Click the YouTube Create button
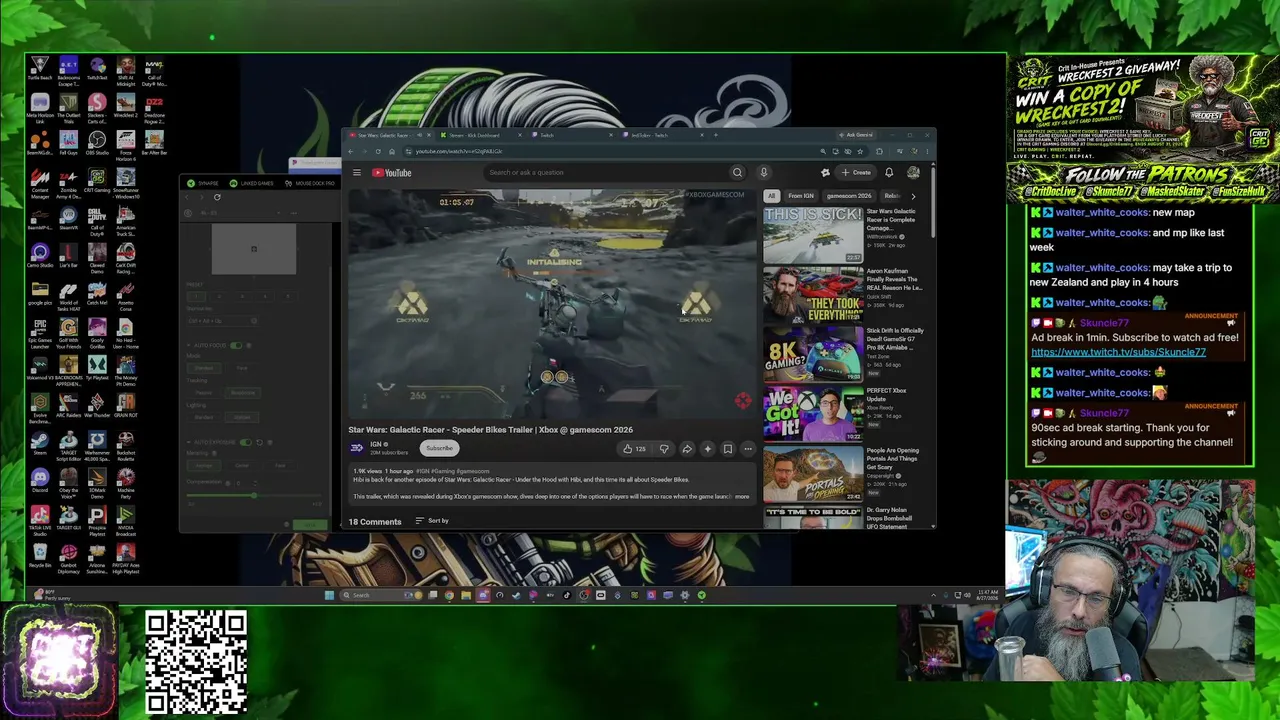Image resolution: width=1280 pixels, height=720 pixels. click(856, 173)
